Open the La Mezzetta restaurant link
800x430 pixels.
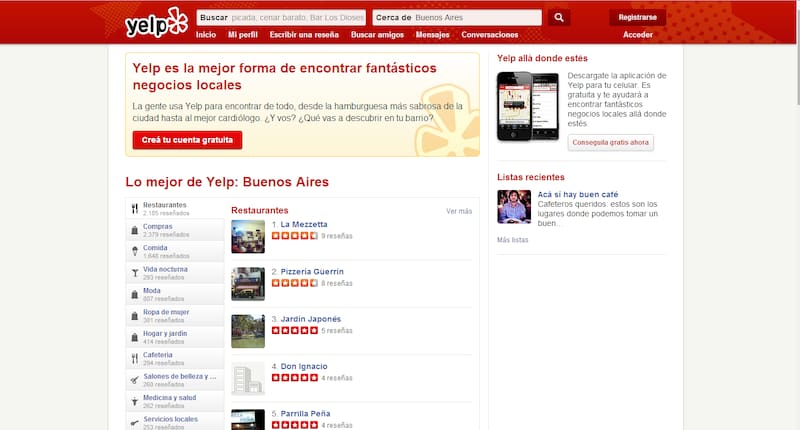pyautogui.click(x=304, y=224)
